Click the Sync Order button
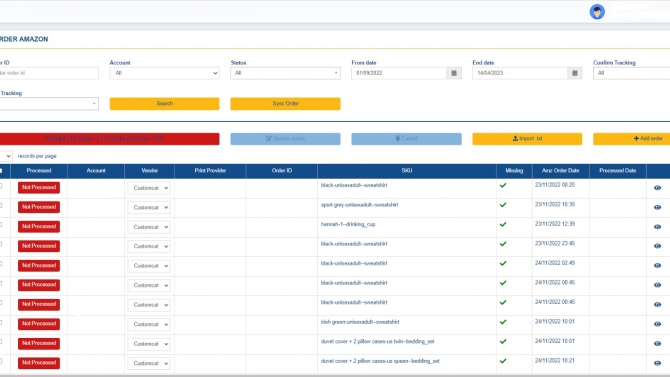Screen dimensions: 670x377 coord(285,104)
